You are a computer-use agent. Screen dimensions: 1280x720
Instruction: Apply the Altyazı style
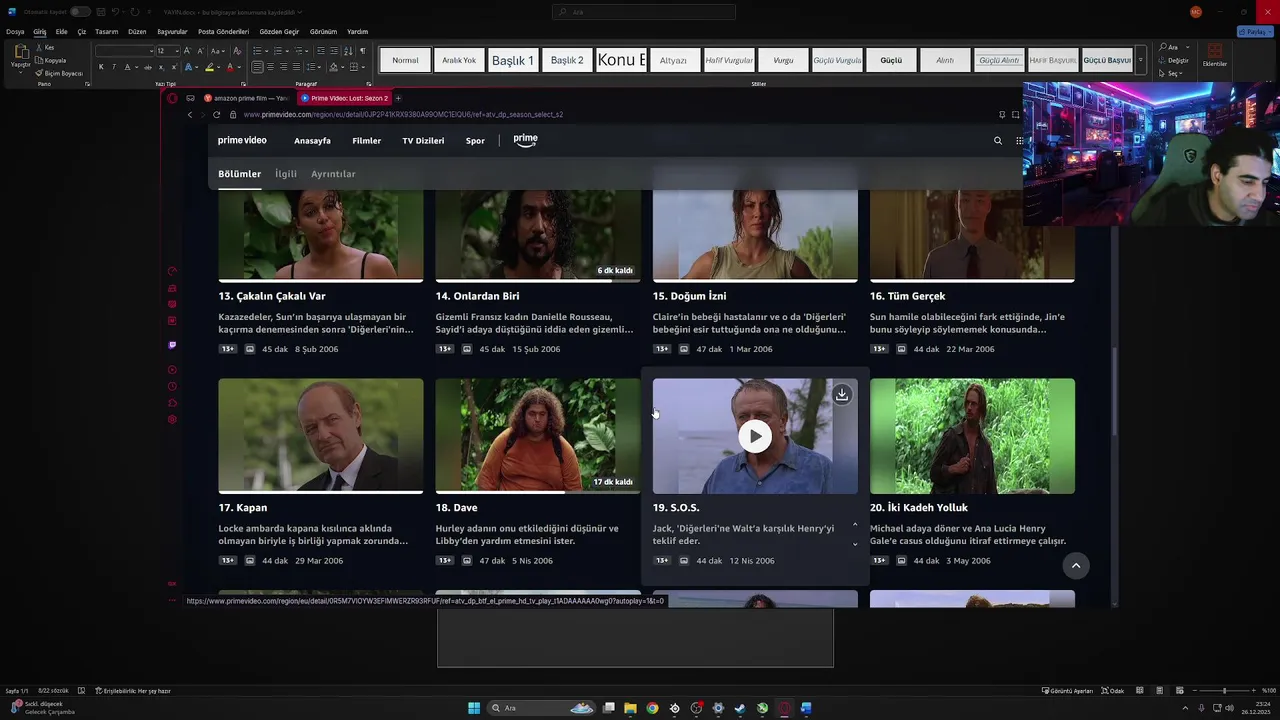(673, 60)
